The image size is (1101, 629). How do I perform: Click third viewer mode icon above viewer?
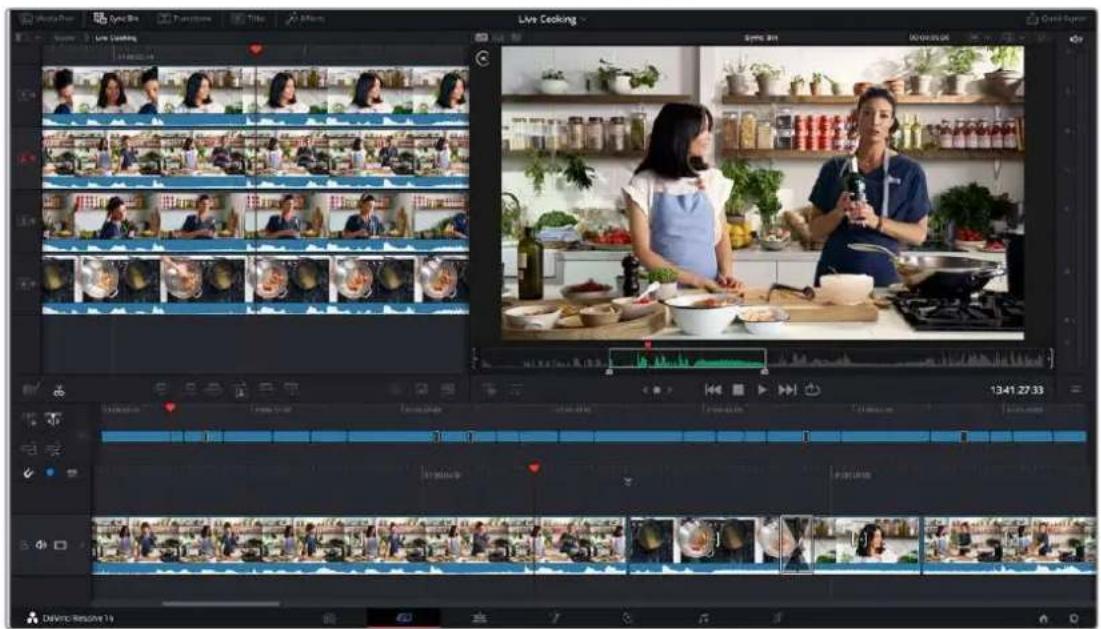[x=515, y=37]
